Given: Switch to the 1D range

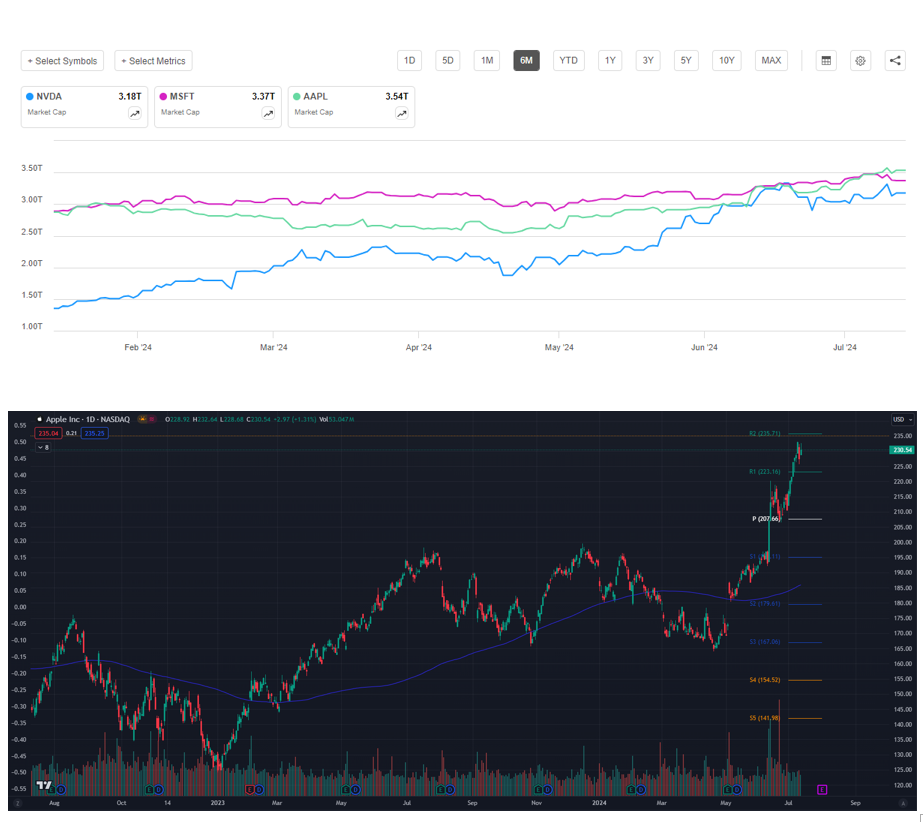Looking at the screenshot, I should tap(410, 61).
